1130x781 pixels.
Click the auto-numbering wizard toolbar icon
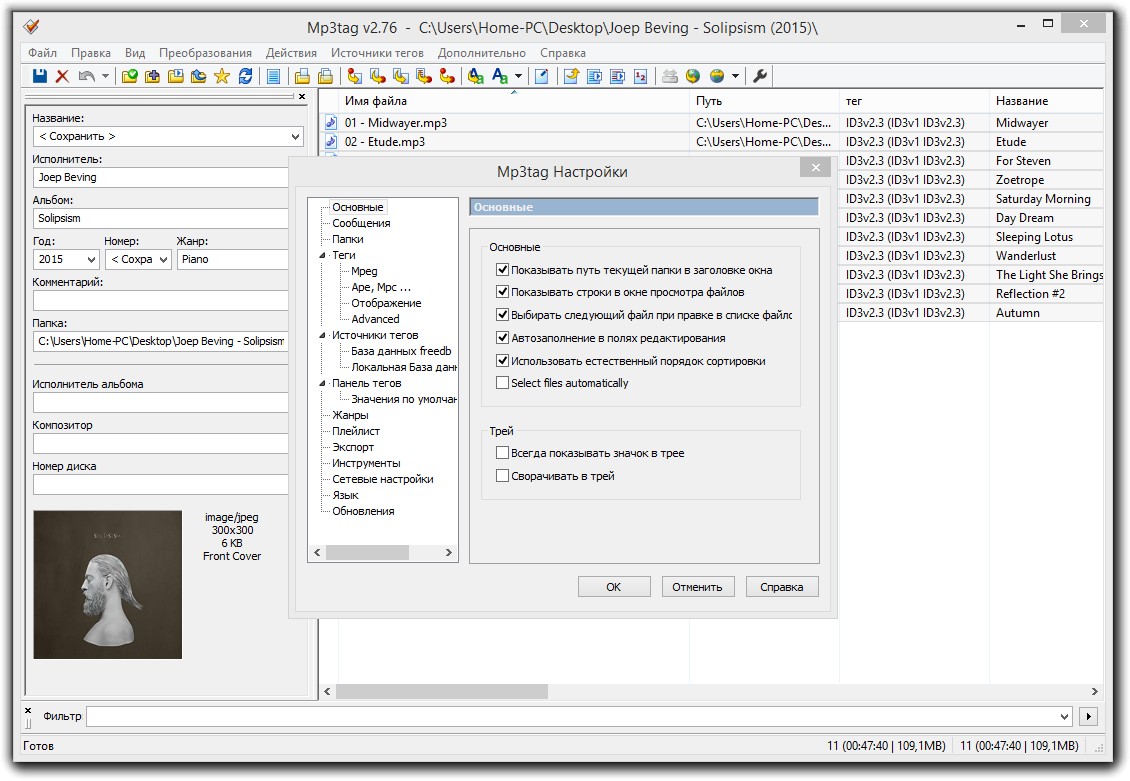click(640, 76)
